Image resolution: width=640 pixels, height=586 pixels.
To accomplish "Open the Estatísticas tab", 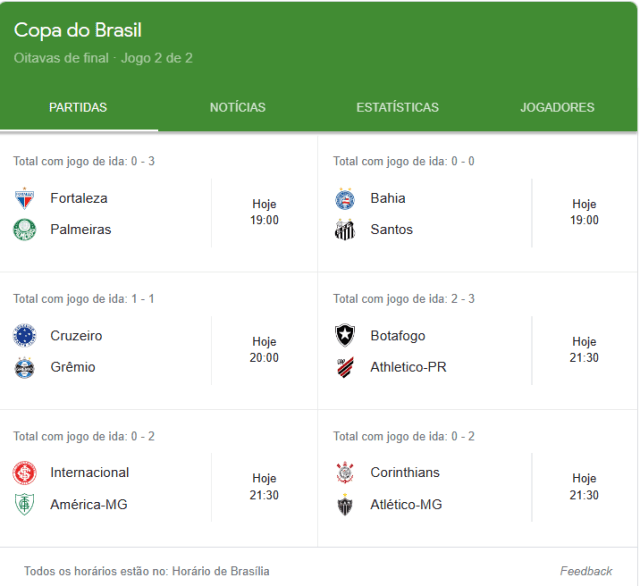I will (x=397, y=108).
